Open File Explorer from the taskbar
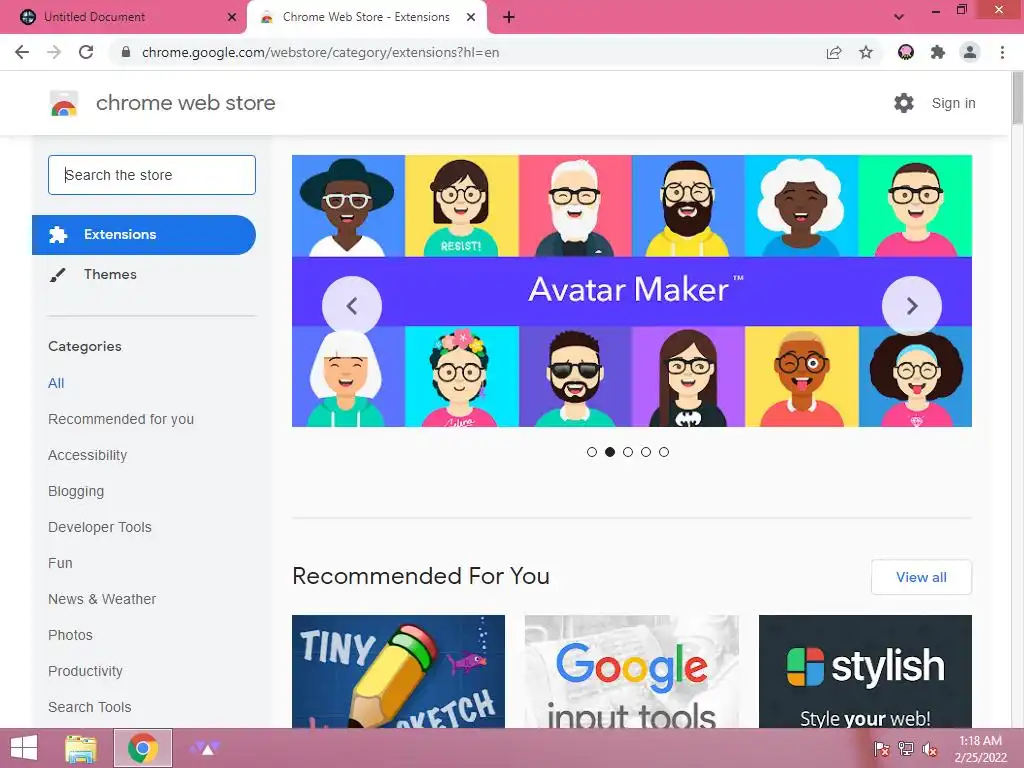 (x=82, y=748)
